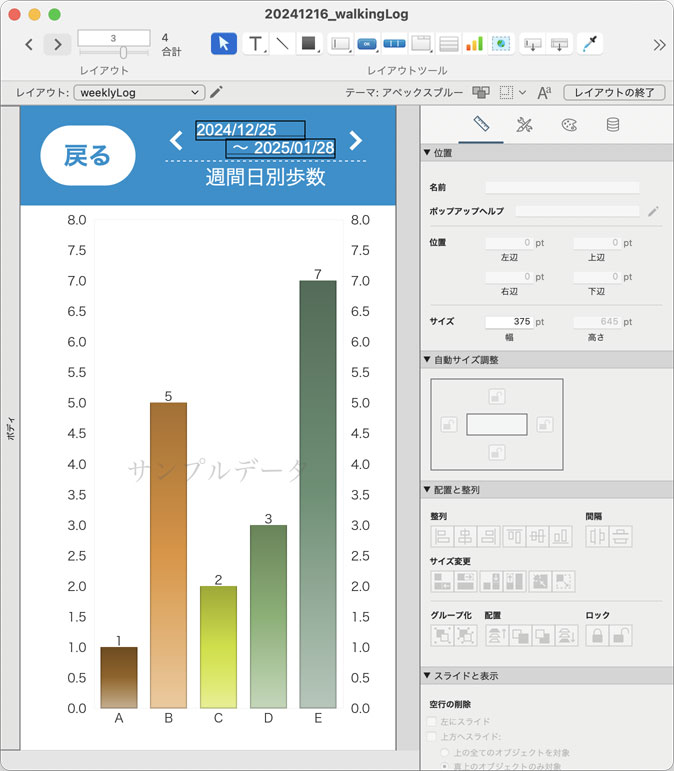Click the align left edges icon

click(442, 536)
